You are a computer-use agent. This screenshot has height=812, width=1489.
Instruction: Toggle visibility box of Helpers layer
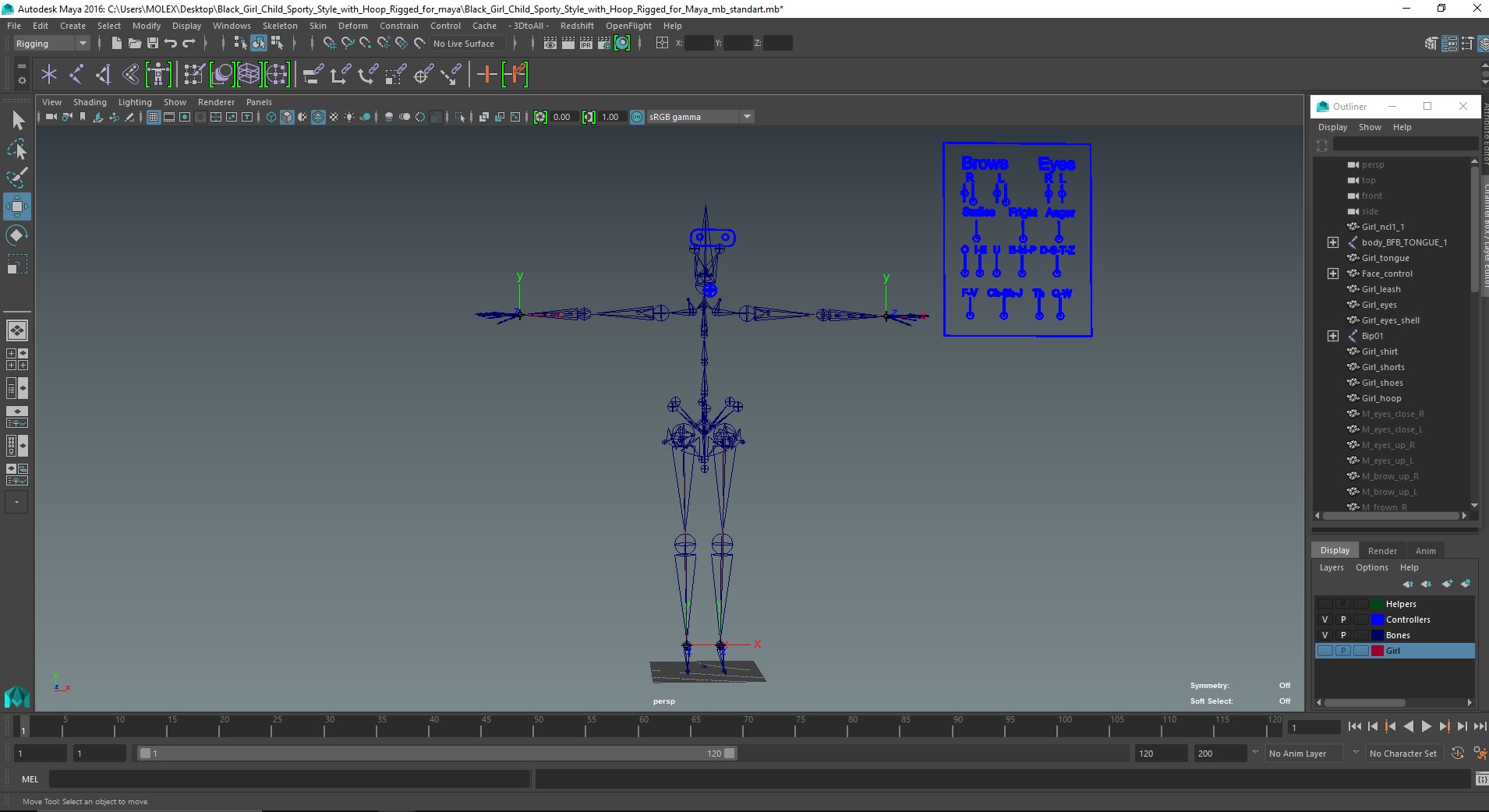(x=1325, y=604)
